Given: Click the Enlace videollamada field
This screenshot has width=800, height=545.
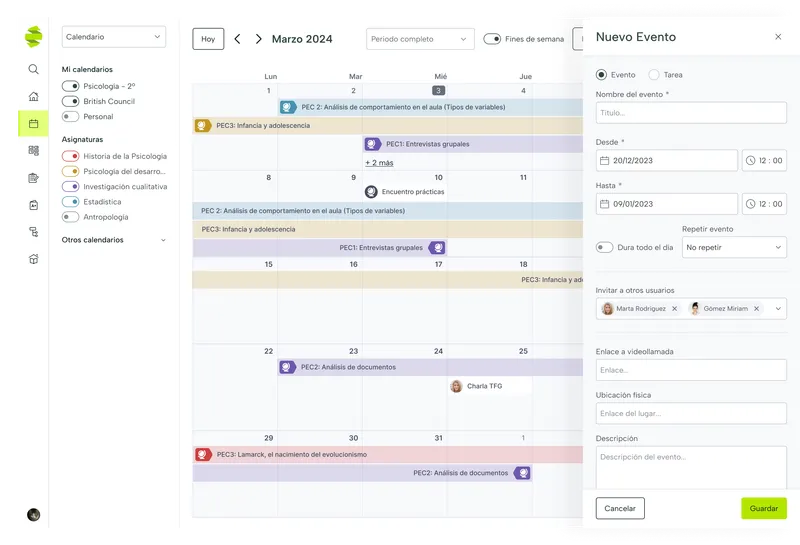Looking at the screenshot, I should (691, 370).
